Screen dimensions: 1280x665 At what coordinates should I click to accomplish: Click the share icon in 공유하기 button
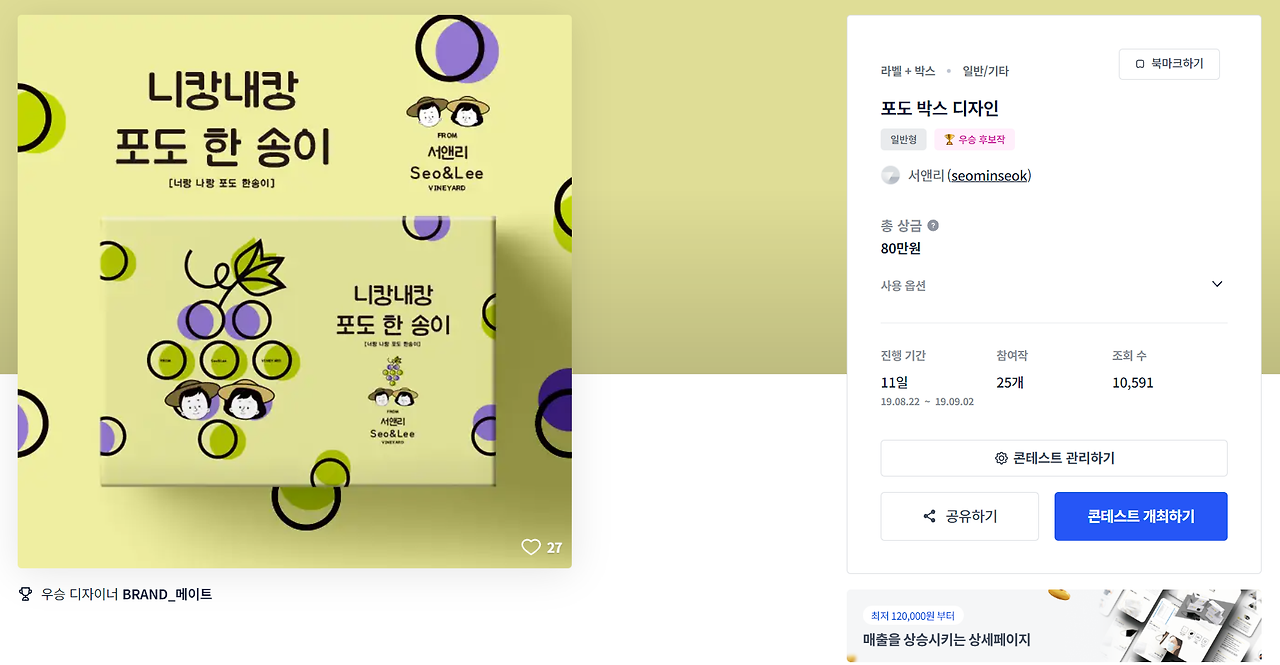coord(930,516)
